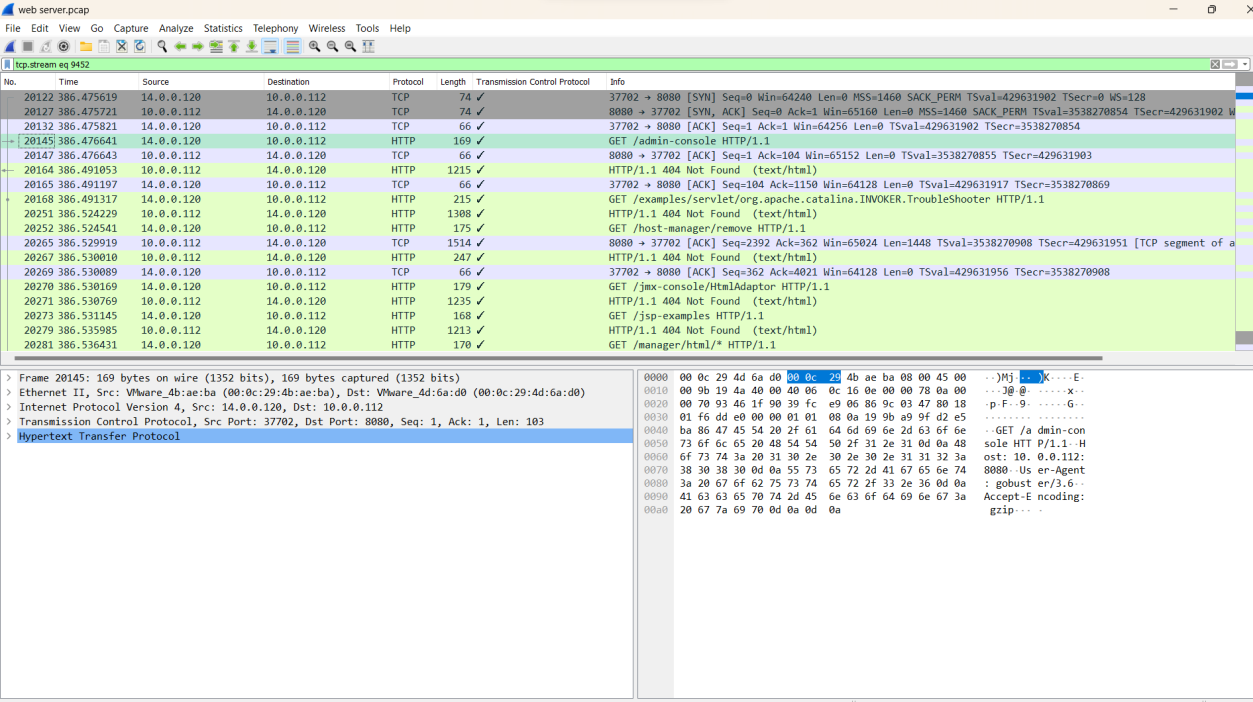Open capture options gear icon
Image resolution: width=1253 pixels, height=702 pixels.
64,47
